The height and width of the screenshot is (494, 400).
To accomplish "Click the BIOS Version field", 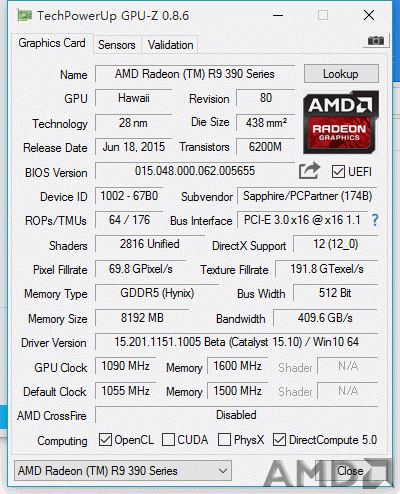I will [195, 171].
